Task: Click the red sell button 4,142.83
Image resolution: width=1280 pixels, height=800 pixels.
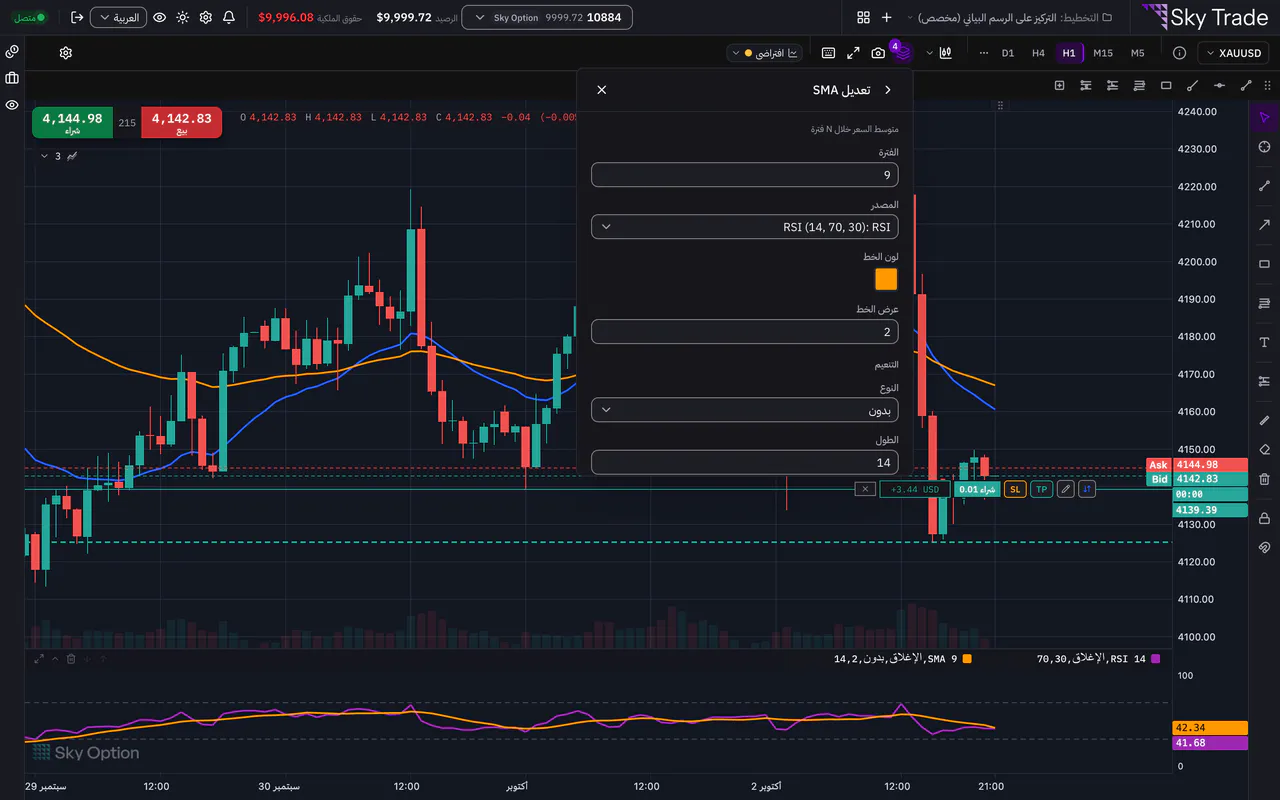Action: click(x=182, y=123)
